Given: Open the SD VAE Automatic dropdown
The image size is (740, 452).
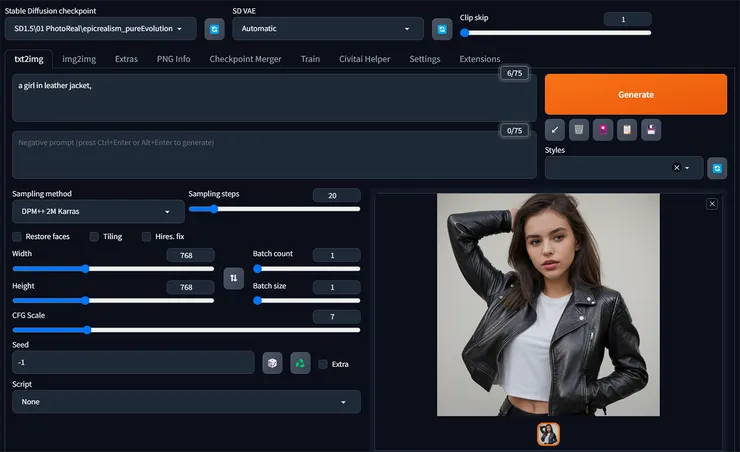Looking at the screenshot, I should [328, 29].
